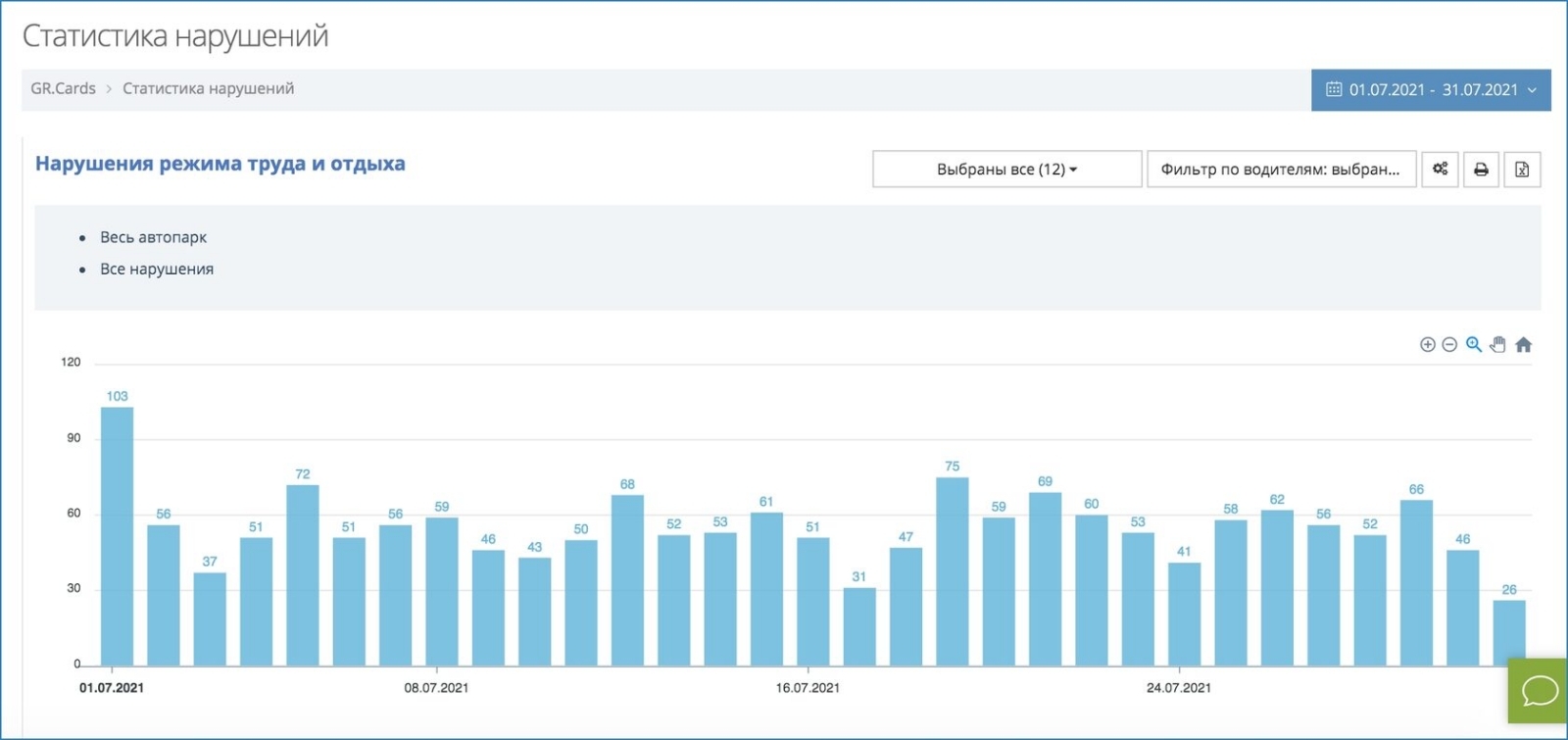The height and width of the screenshot is (740, 1568).
Task: Click the bar labeled 60
Action: 1092,590
